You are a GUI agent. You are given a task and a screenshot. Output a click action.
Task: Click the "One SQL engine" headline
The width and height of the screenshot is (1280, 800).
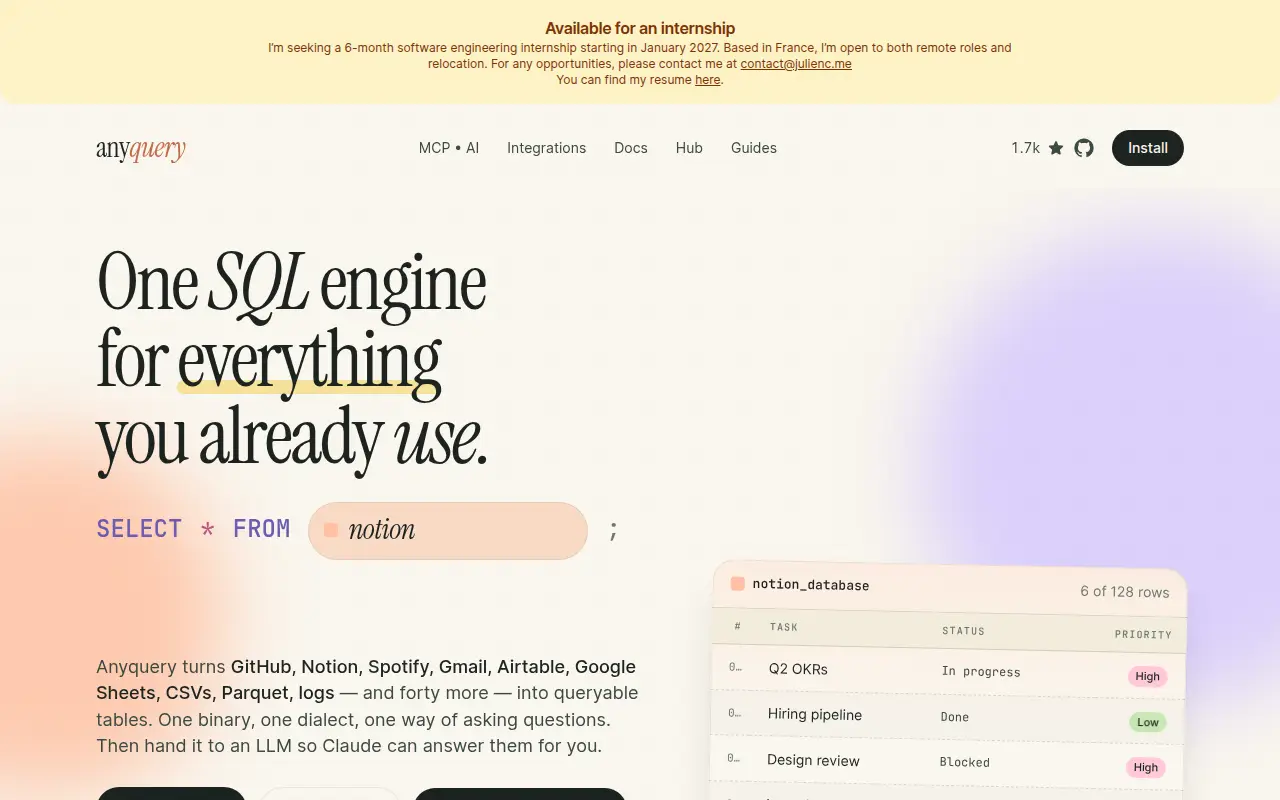pos(292,283)
